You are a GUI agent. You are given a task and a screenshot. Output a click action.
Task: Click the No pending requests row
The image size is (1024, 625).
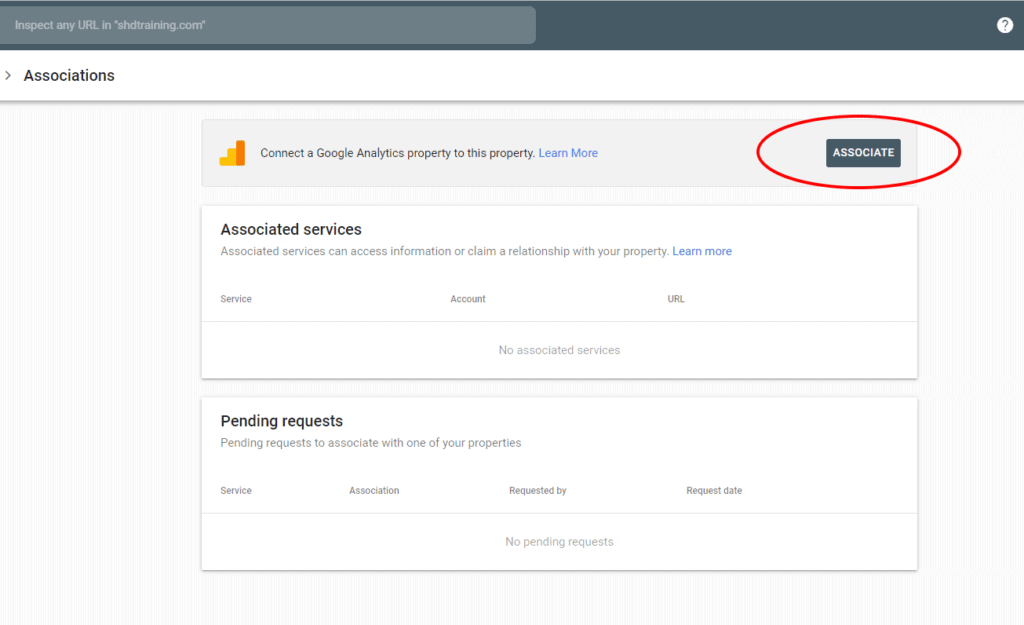point(559,542)
